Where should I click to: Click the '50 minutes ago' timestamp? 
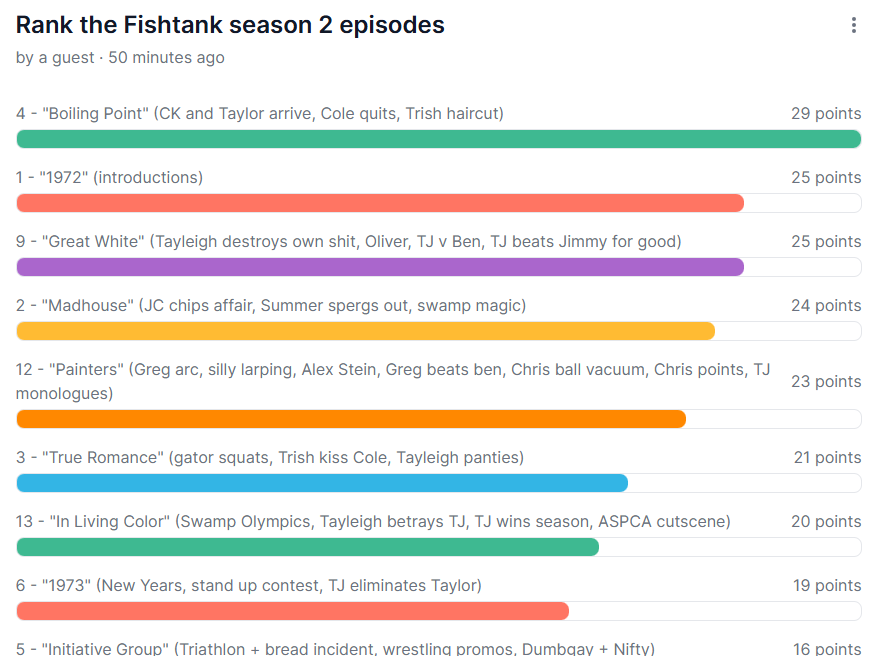pos(166,58)
